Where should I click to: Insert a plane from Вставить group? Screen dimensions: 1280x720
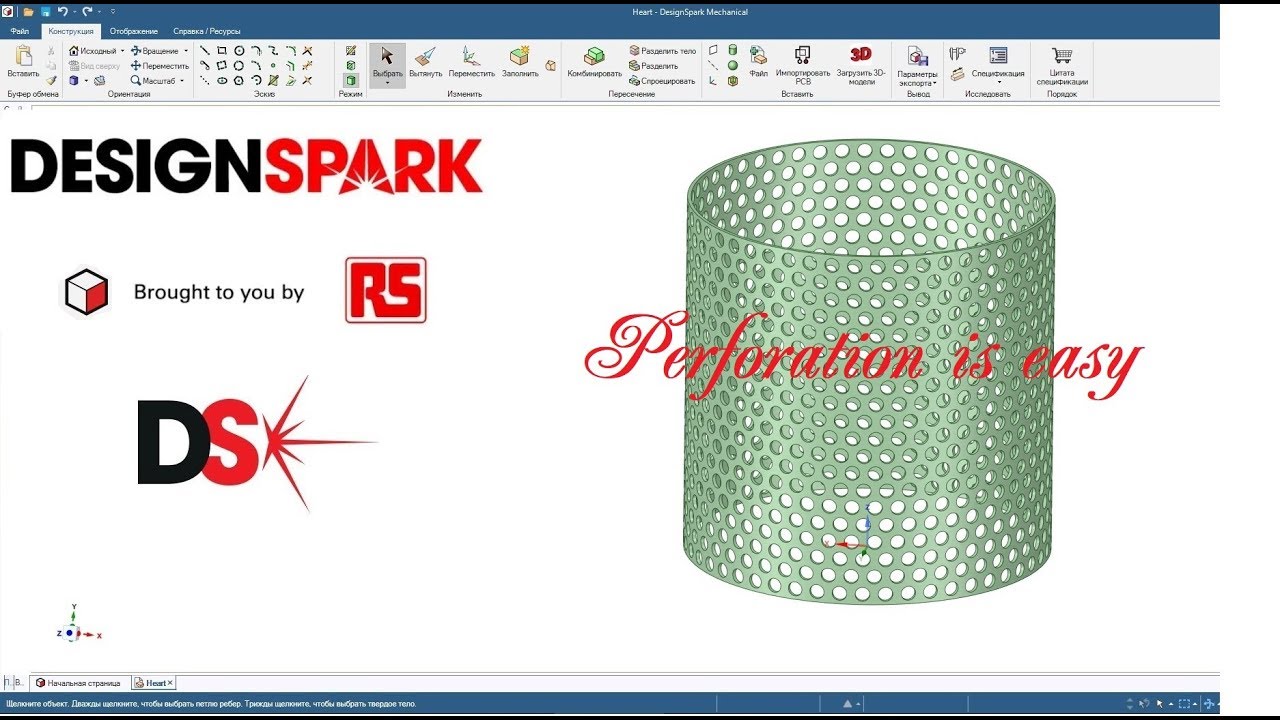[x=713, y=50]
